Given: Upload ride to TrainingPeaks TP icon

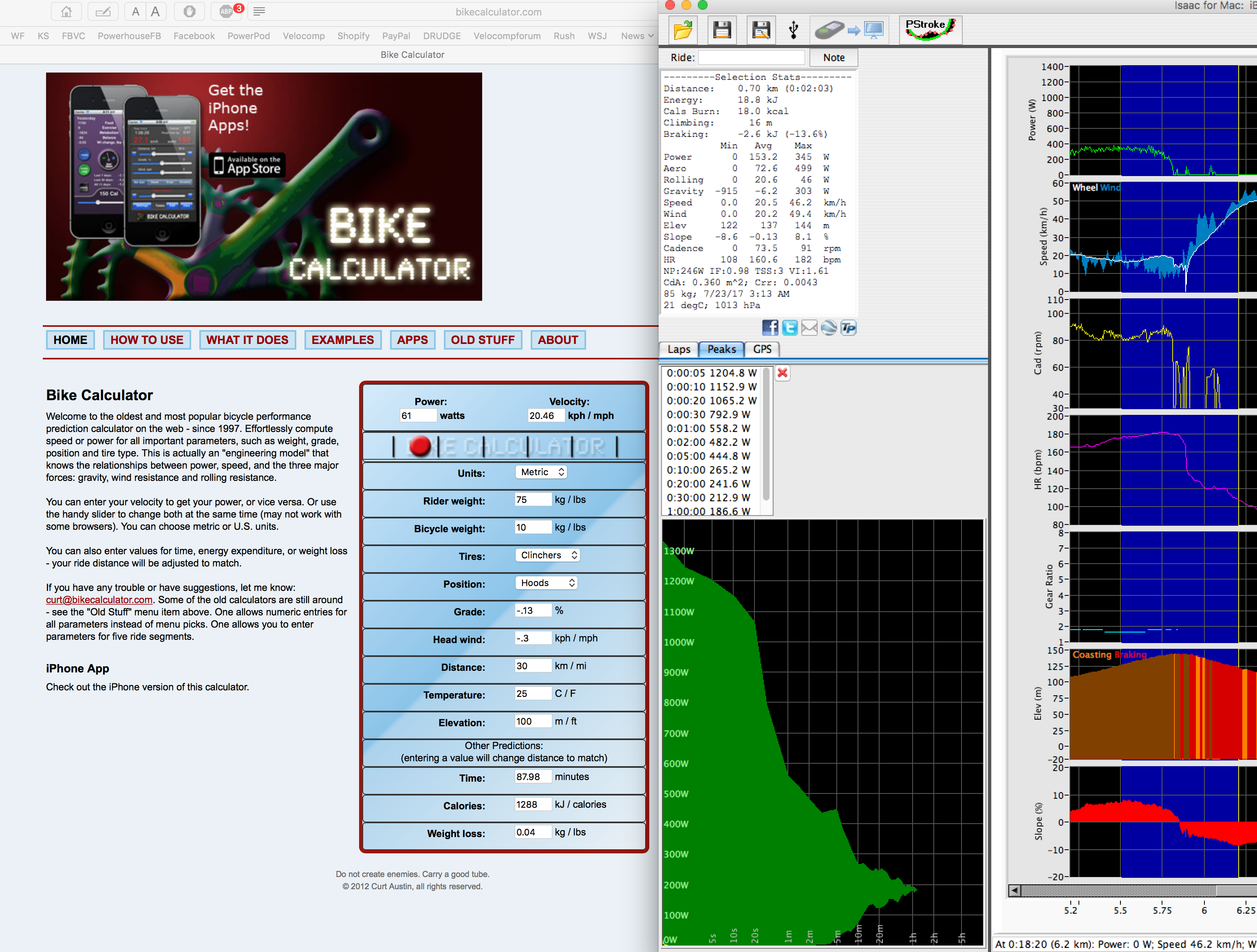Looking at the screenshot, I should (849, 327).
